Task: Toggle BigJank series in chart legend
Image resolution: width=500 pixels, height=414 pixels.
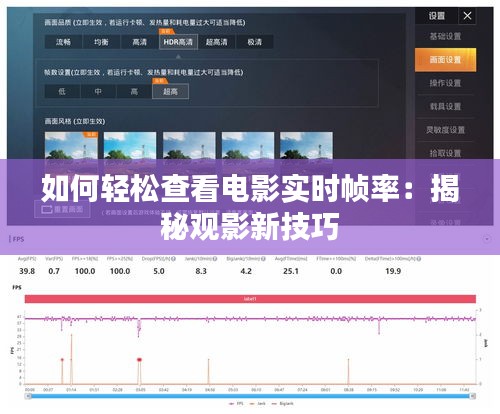Action: [283, 404]
